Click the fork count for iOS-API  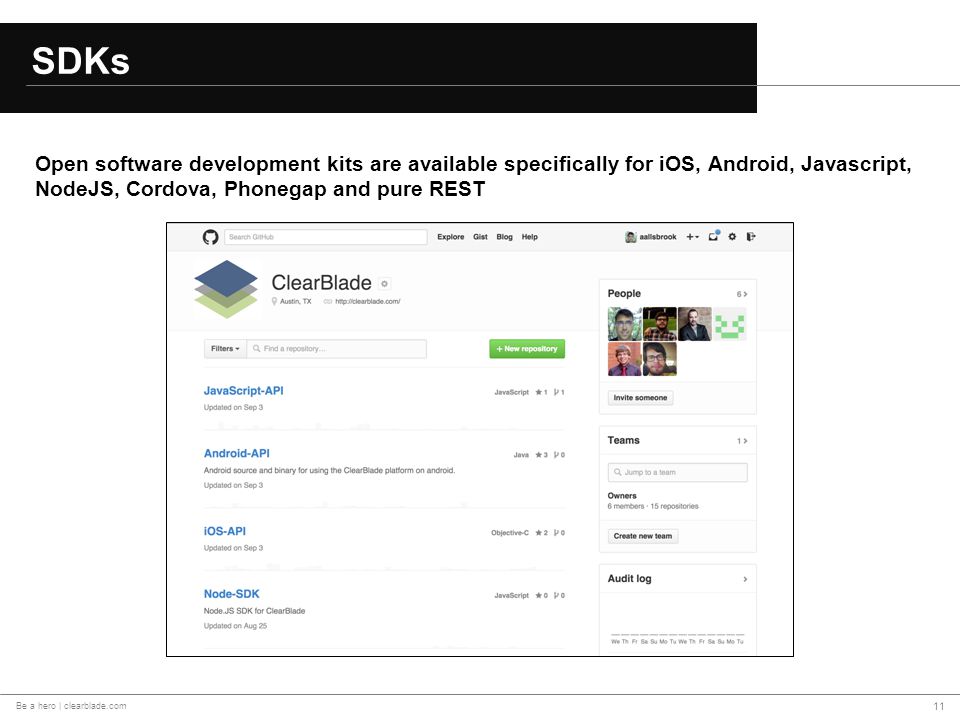pyautogui.click(x=560, y=533)
